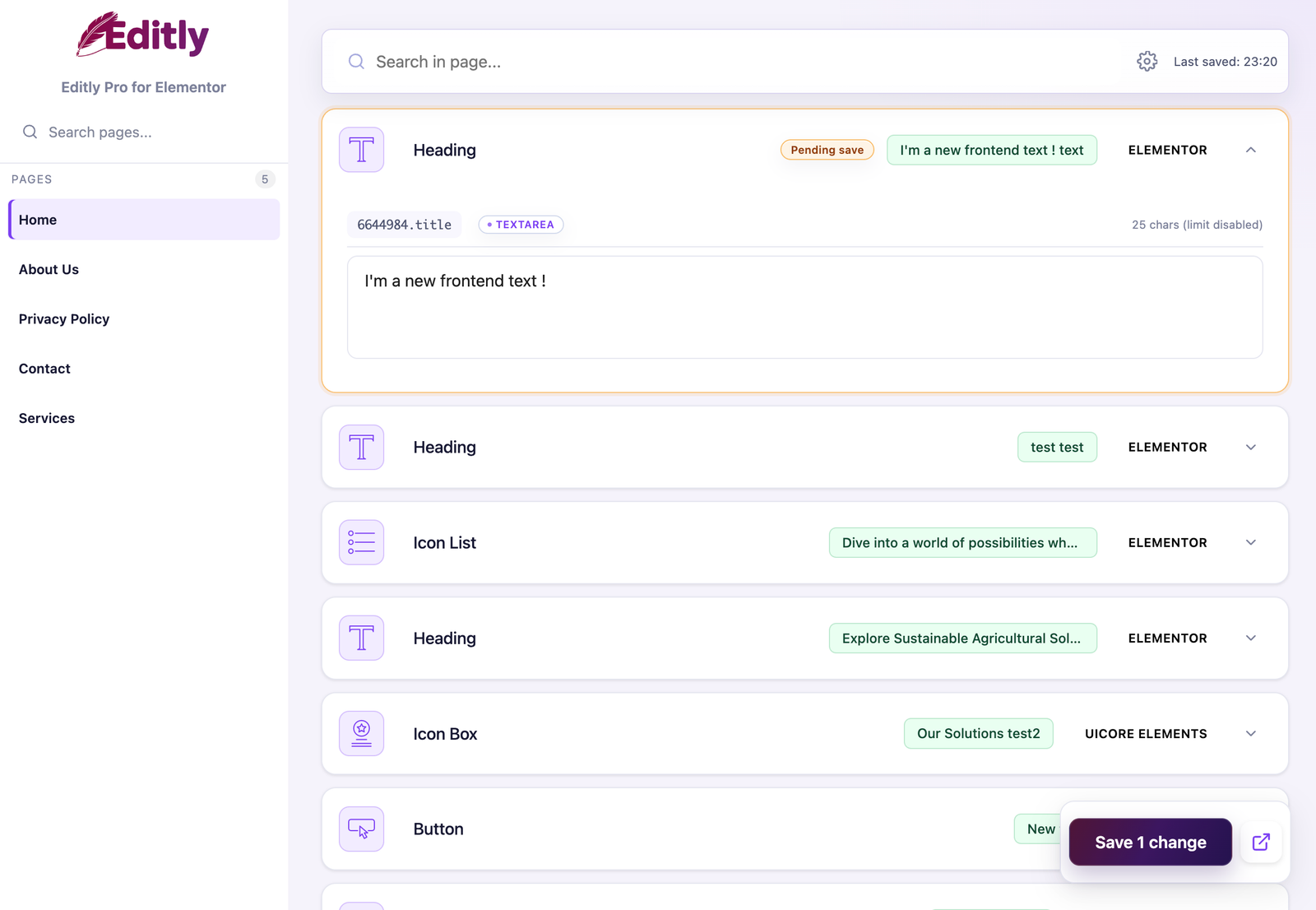Click Save 1 change button
Image resolution: width=1316 pixels, height=910 pixels.
(x=1150, y=842)
